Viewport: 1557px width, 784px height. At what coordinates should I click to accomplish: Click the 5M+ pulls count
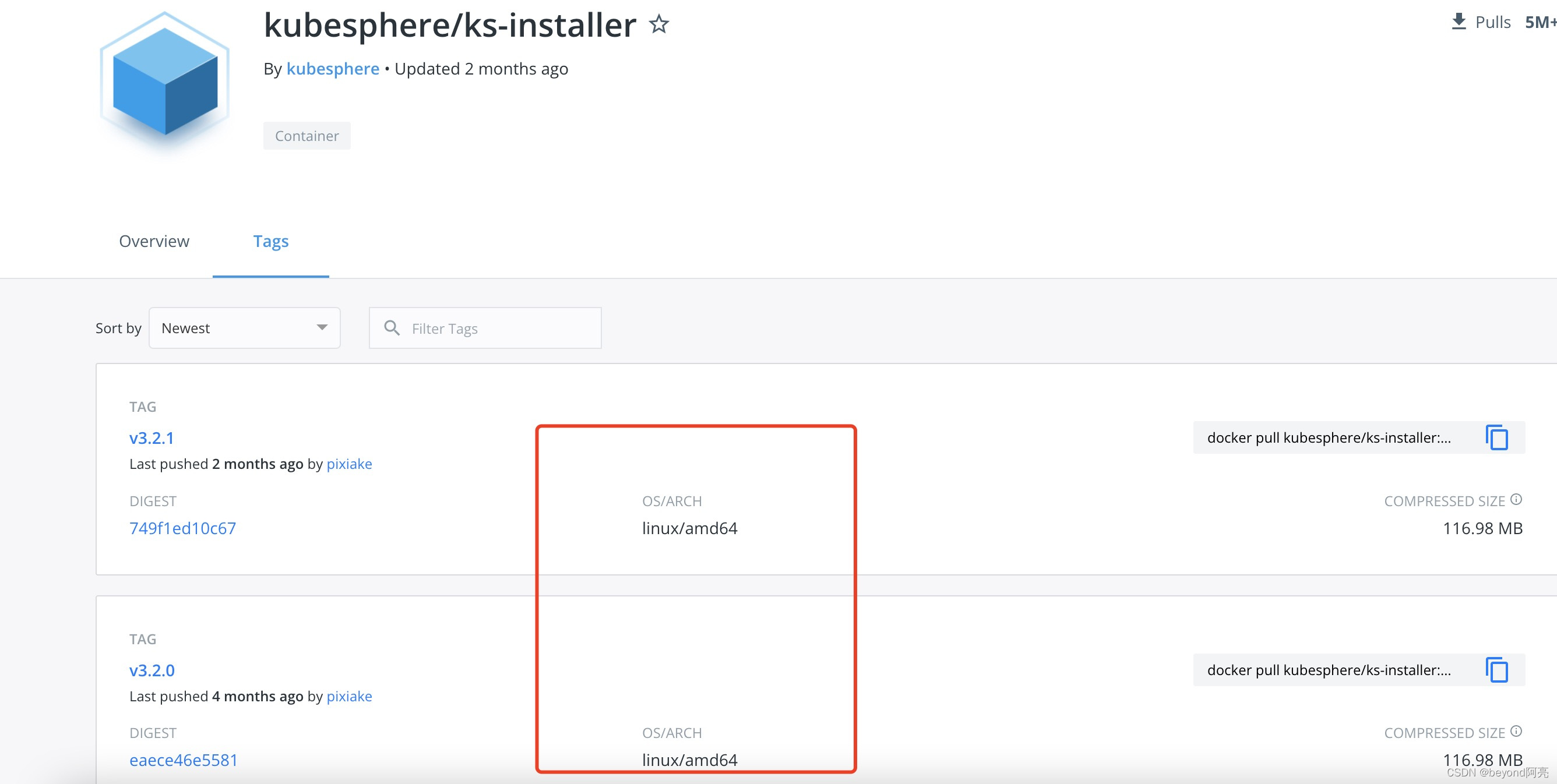1540,22
